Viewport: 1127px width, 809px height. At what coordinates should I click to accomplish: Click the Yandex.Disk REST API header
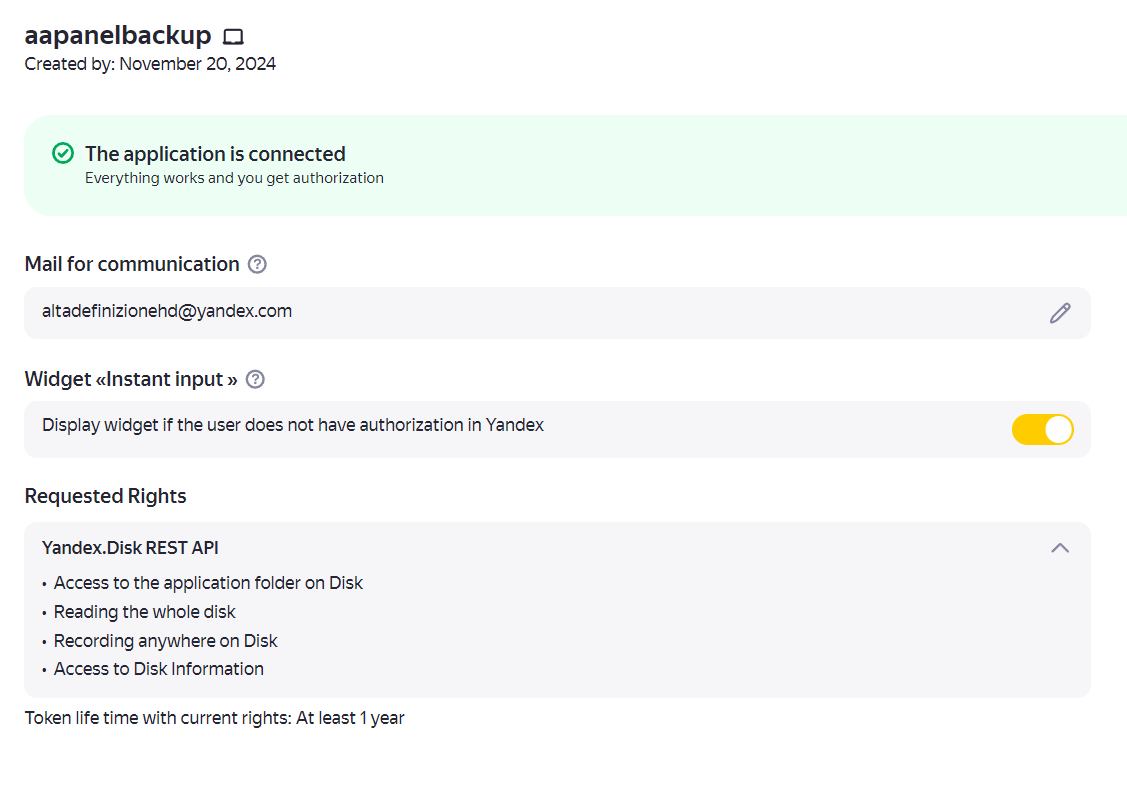coord(130,548)
